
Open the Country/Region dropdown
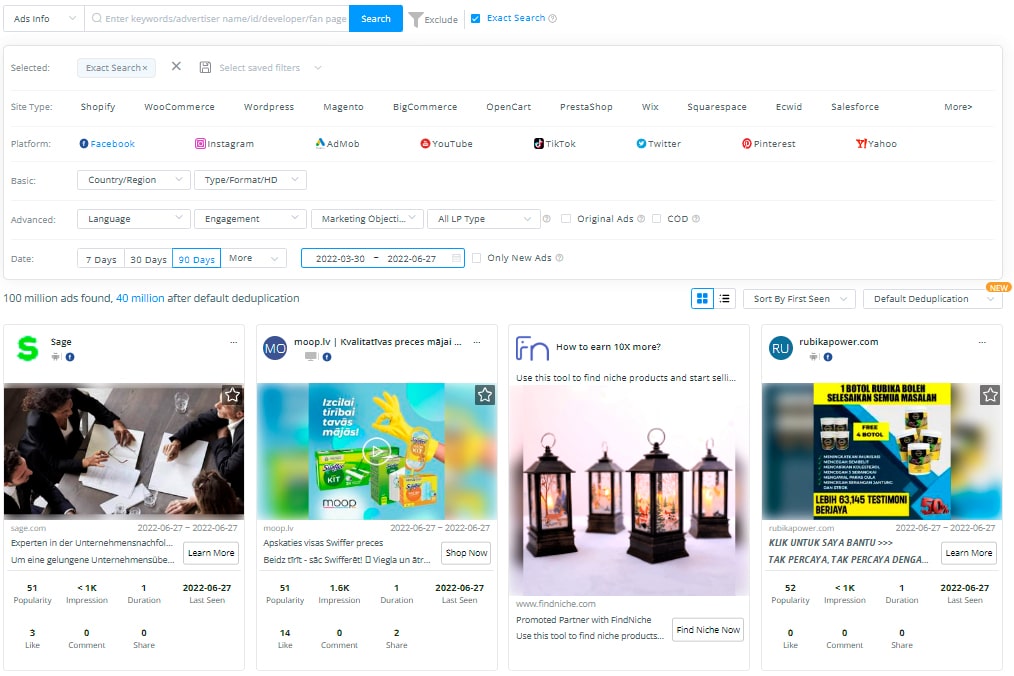click(x=134, y=180)
